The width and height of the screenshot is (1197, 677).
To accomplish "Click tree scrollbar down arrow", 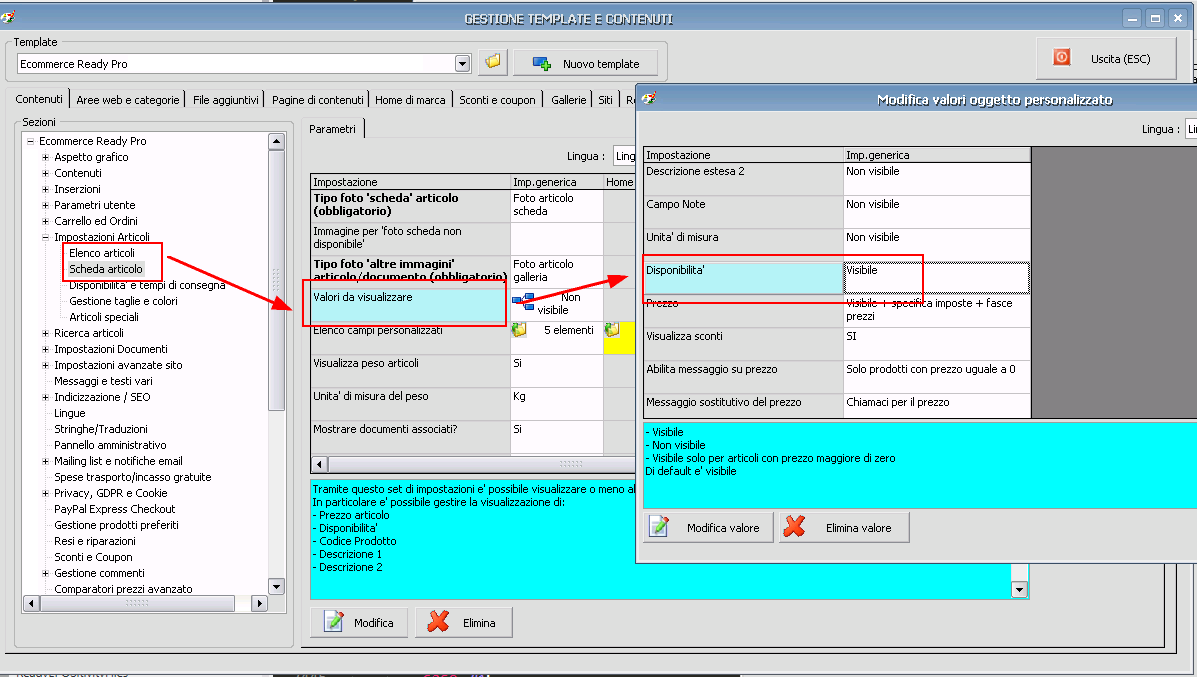I will (x=276, y=586).
